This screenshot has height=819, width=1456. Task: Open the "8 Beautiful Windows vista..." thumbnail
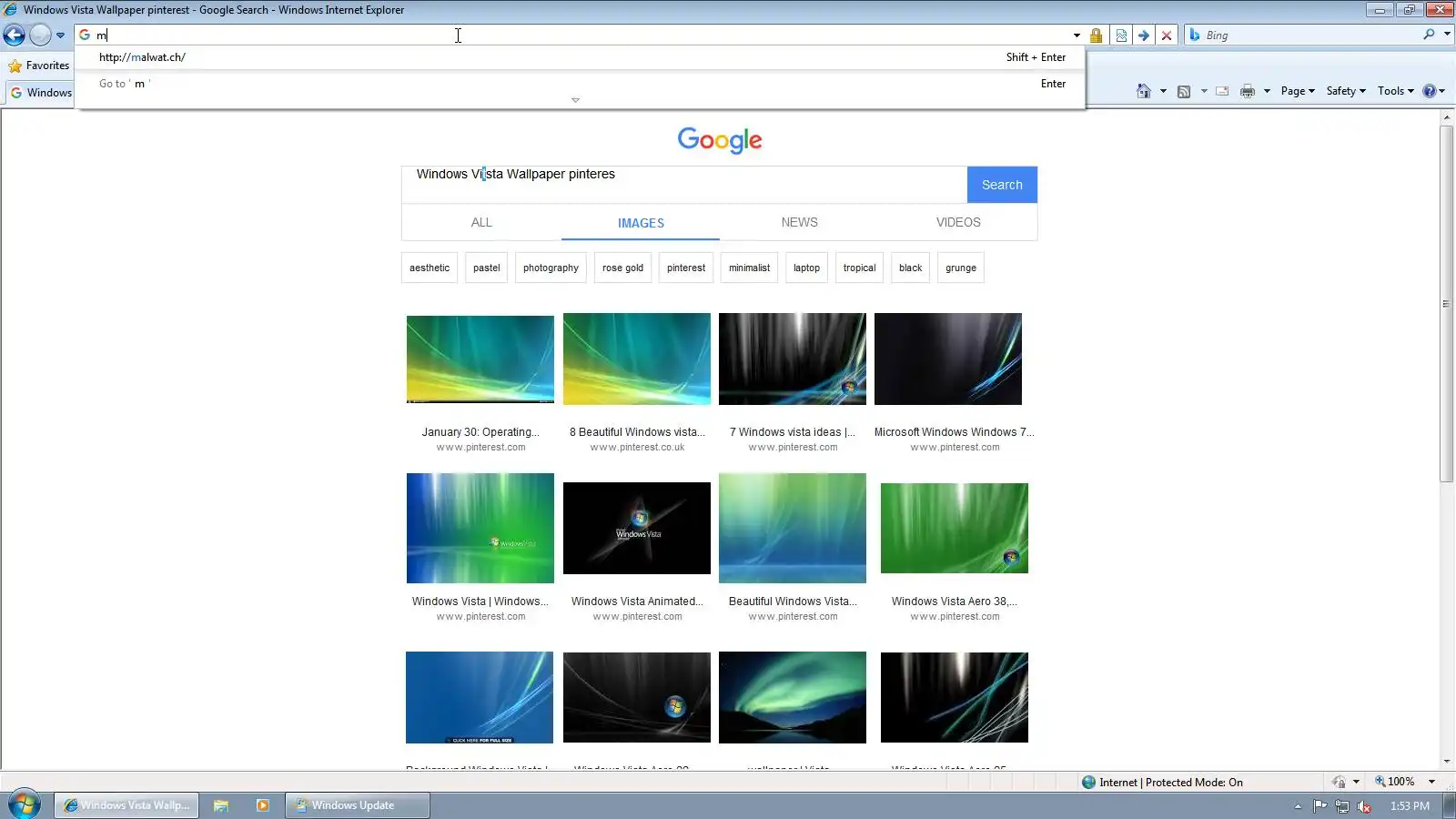637,359
